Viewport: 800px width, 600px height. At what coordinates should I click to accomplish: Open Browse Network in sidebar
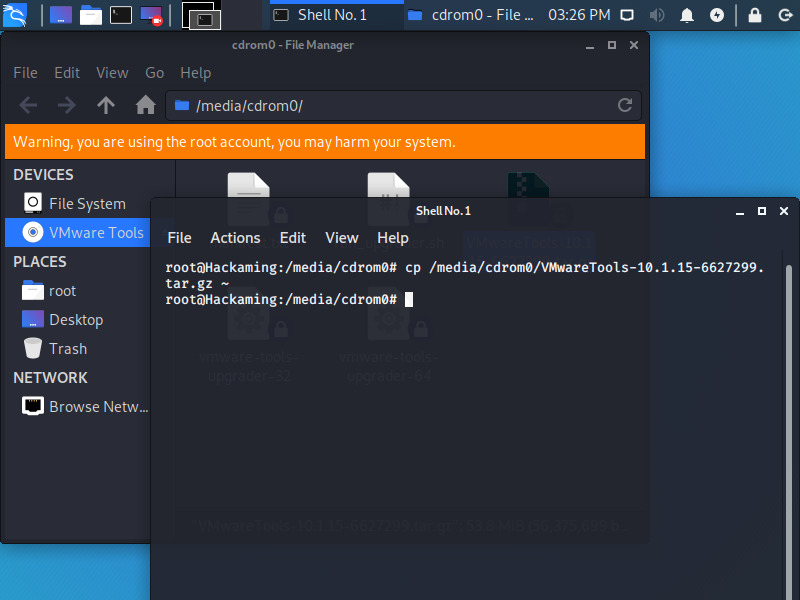point(78,407)
